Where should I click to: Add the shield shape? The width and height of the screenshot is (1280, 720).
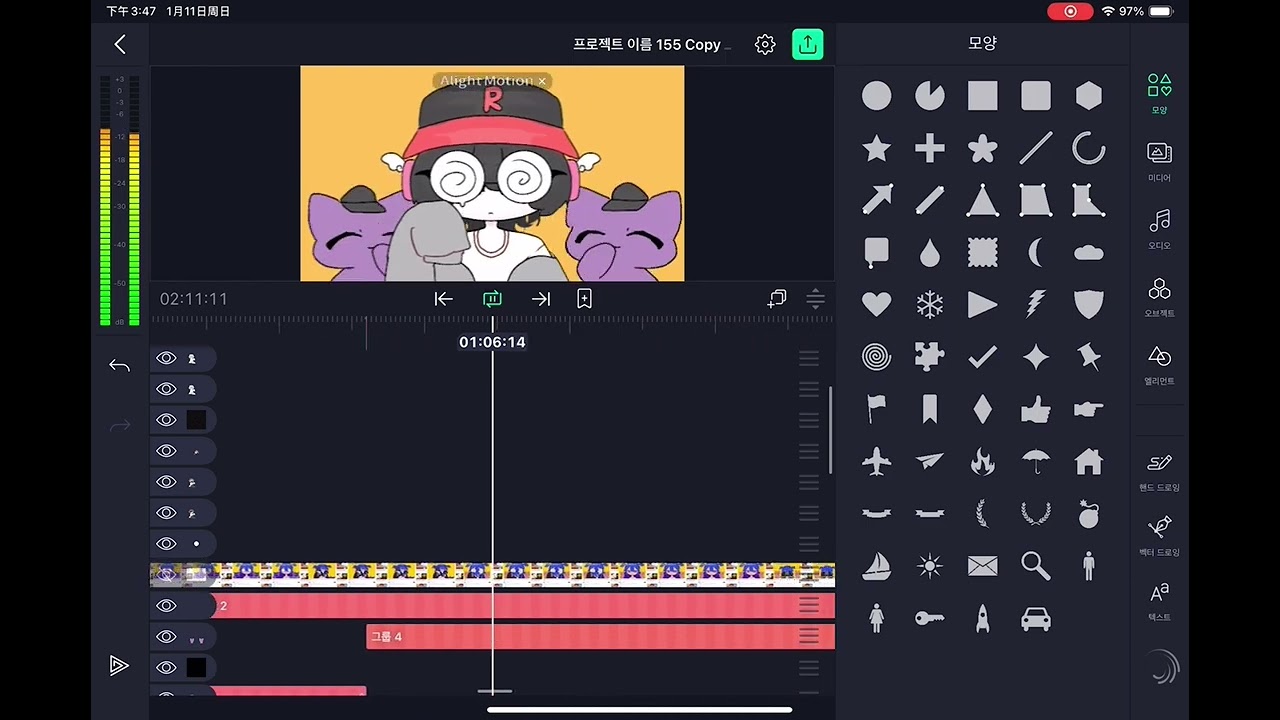(x=1088, y=304)
